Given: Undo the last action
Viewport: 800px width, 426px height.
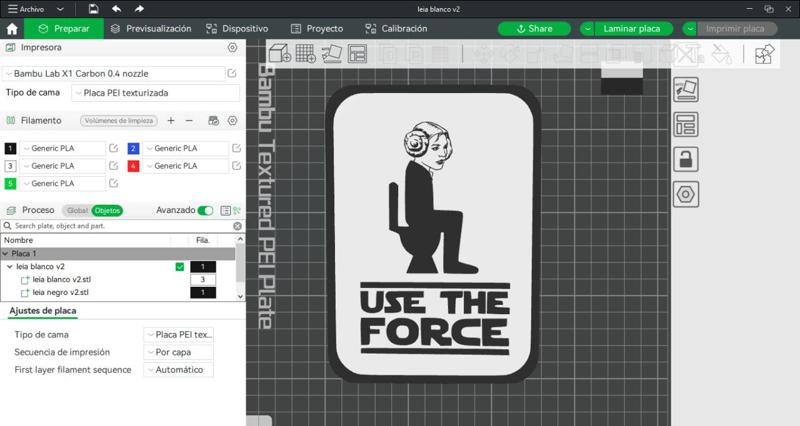Looking at the screenshot, I should (x=116, y=9).
